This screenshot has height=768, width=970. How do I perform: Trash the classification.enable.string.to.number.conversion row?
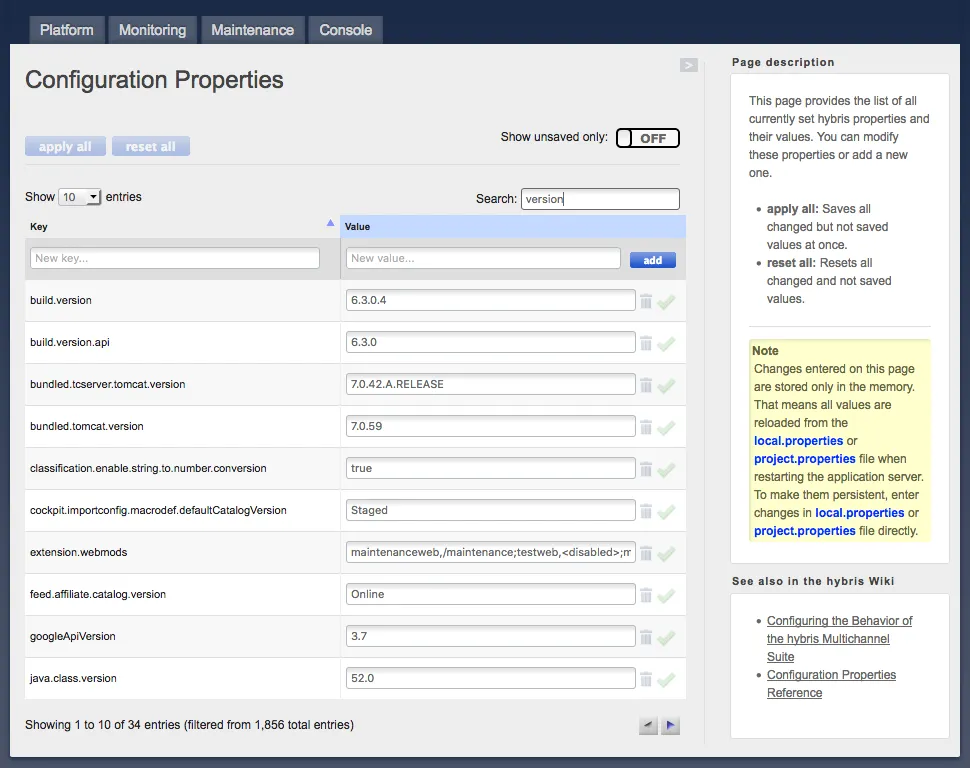coord(646,470)
